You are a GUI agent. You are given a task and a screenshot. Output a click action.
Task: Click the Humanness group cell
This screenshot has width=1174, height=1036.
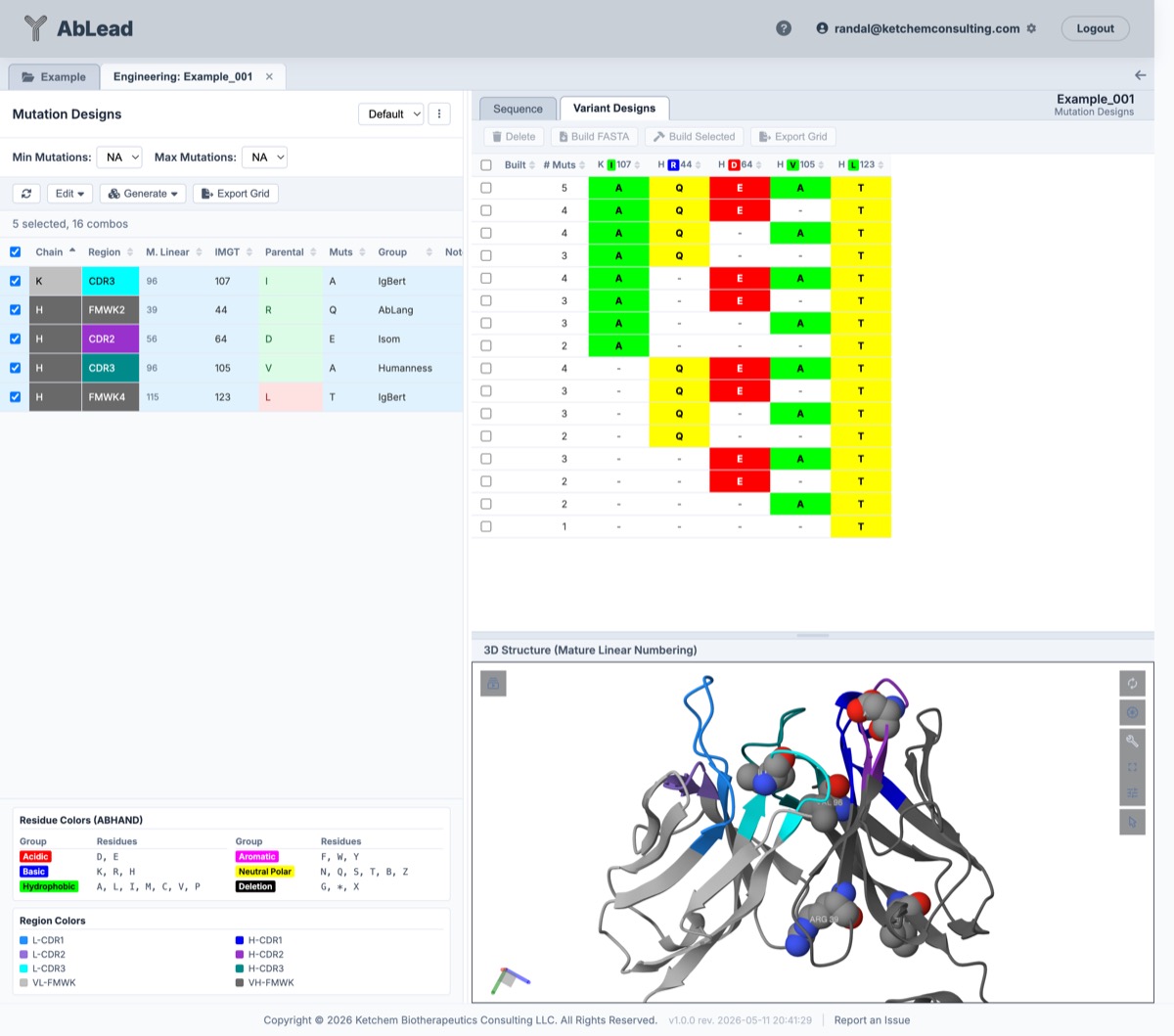click(405, 368)
